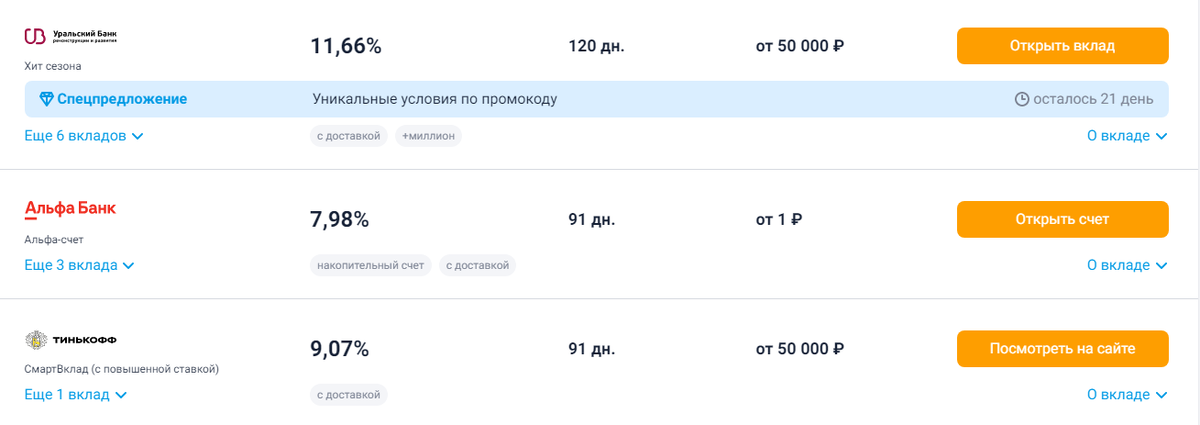Click the осталось 21 день text
This screenshot has height=425, width=1200.
point(1094,99)
